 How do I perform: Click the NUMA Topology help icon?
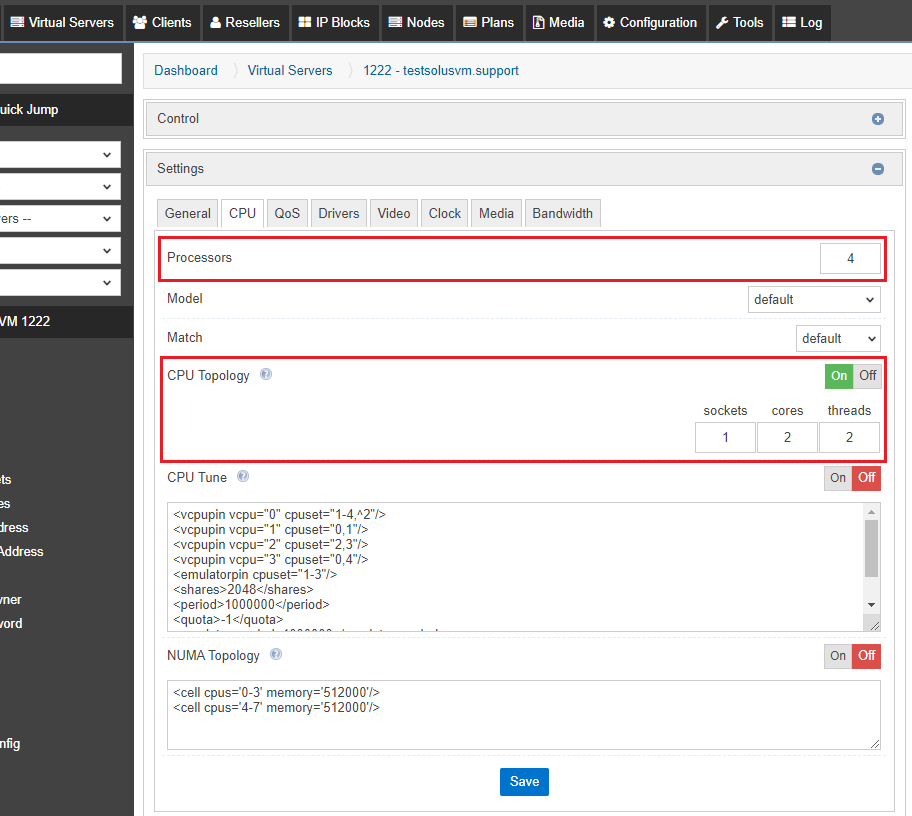coord(276,655)
